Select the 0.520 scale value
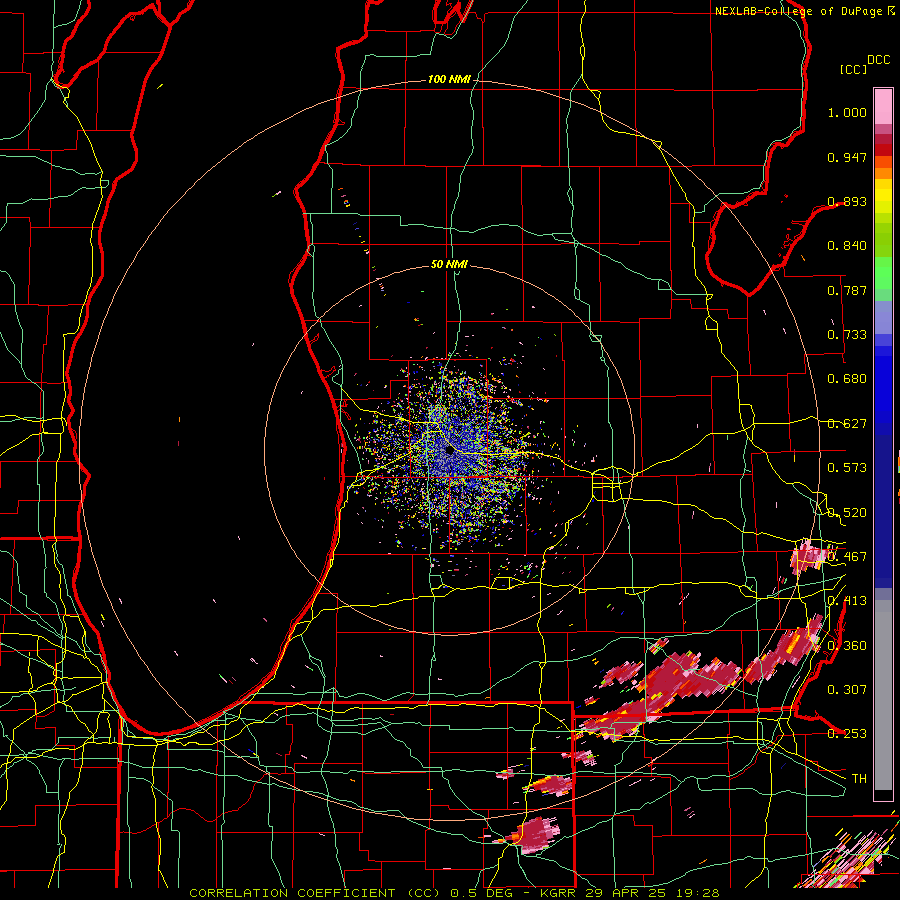The height and width of the screenshot is (900, 900). [847, 513]
